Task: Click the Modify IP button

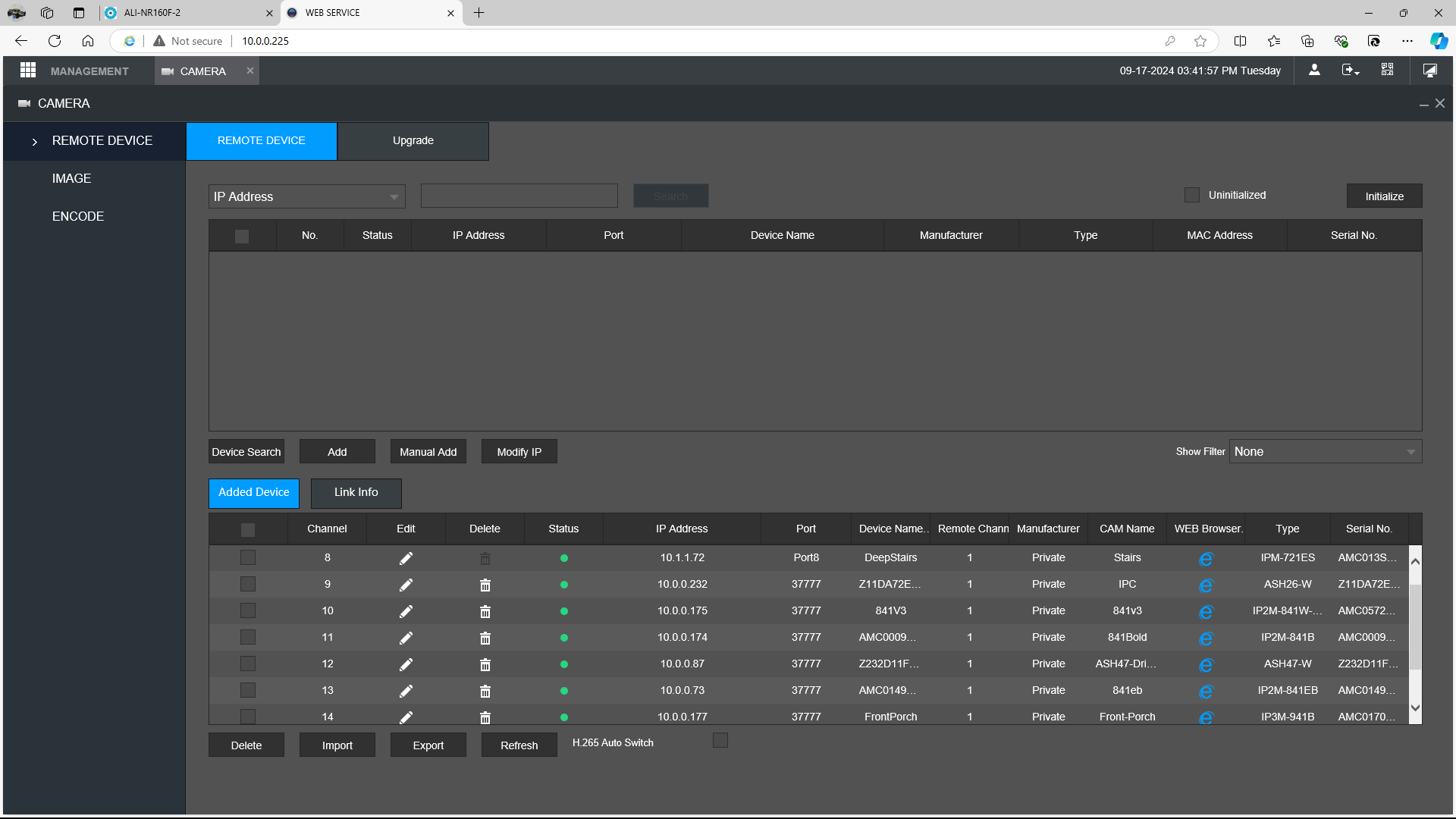Action: tap(519, 452)
